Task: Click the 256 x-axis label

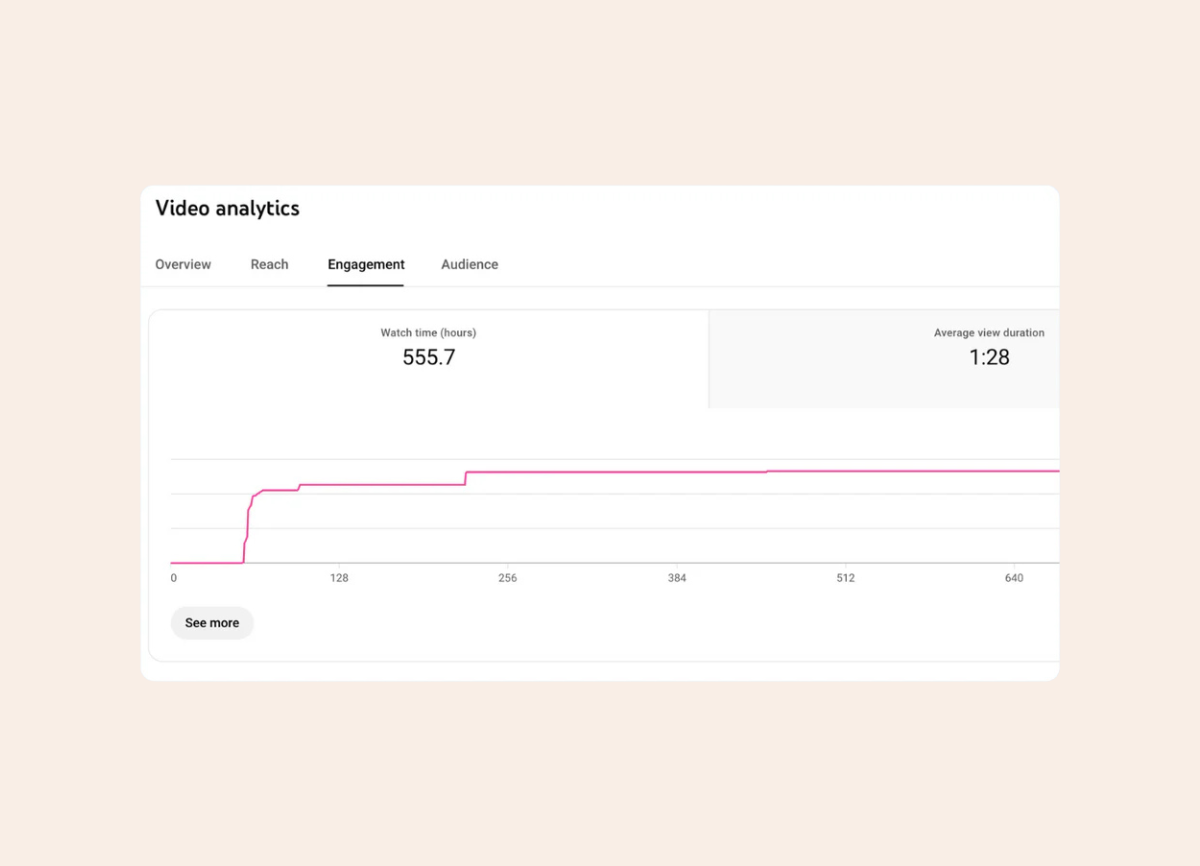Action: (x=507, y=579)
